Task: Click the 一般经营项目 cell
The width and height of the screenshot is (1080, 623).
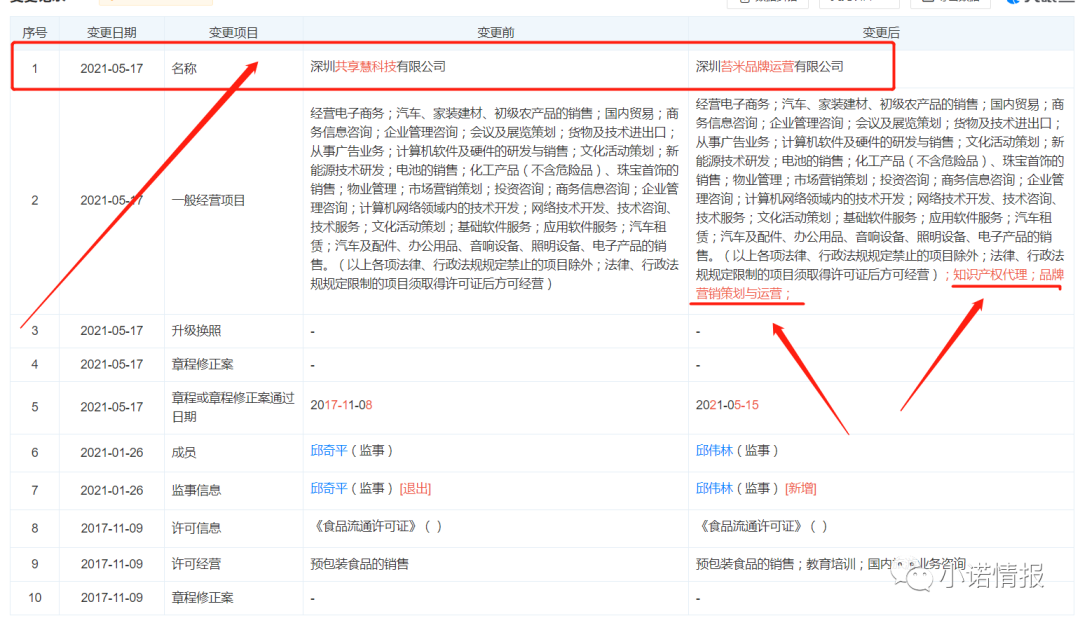Action: [208, 200]
